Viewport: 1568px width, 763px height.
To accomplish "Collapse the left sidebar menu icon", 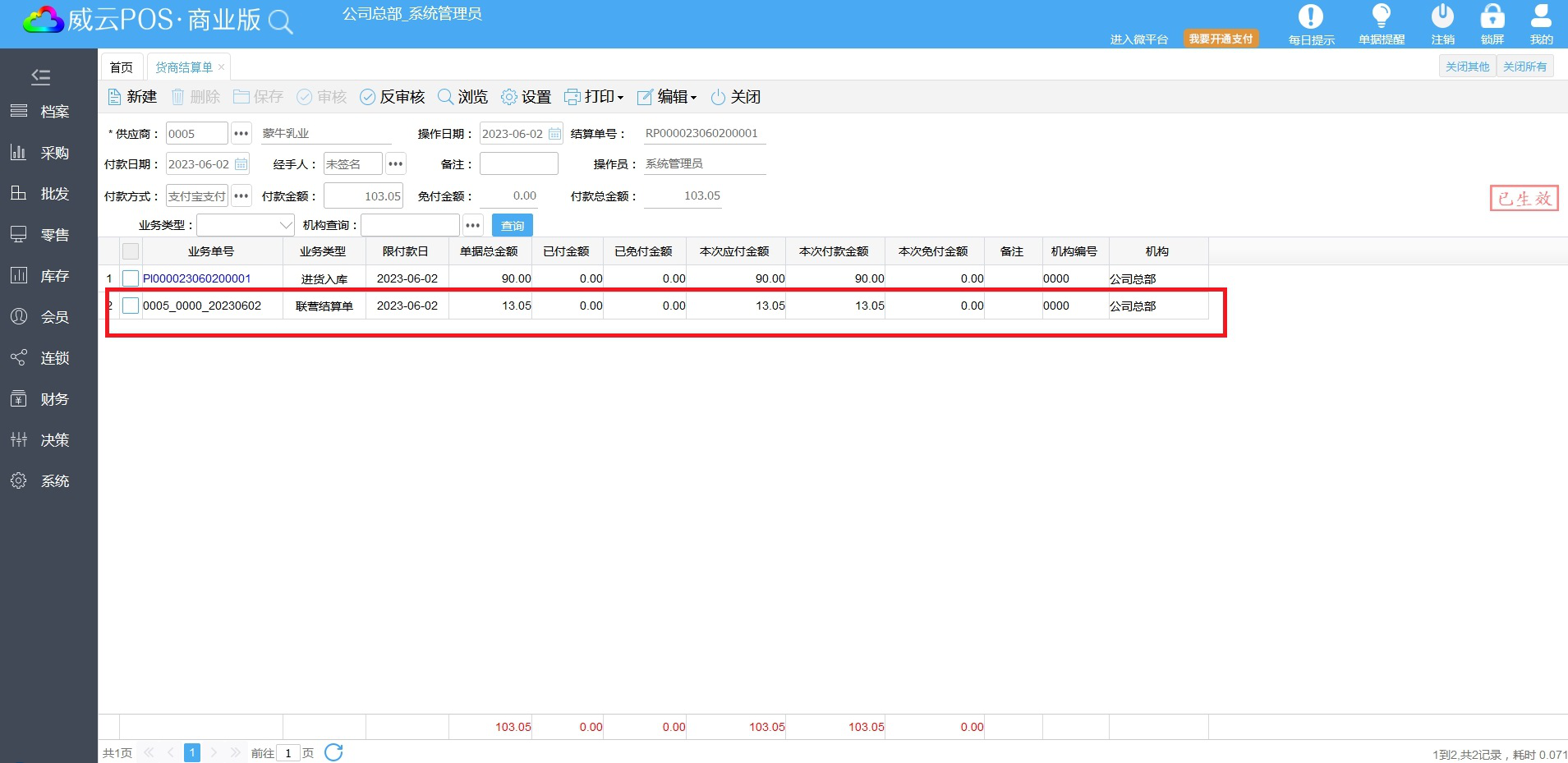I will tap(40, 77).
